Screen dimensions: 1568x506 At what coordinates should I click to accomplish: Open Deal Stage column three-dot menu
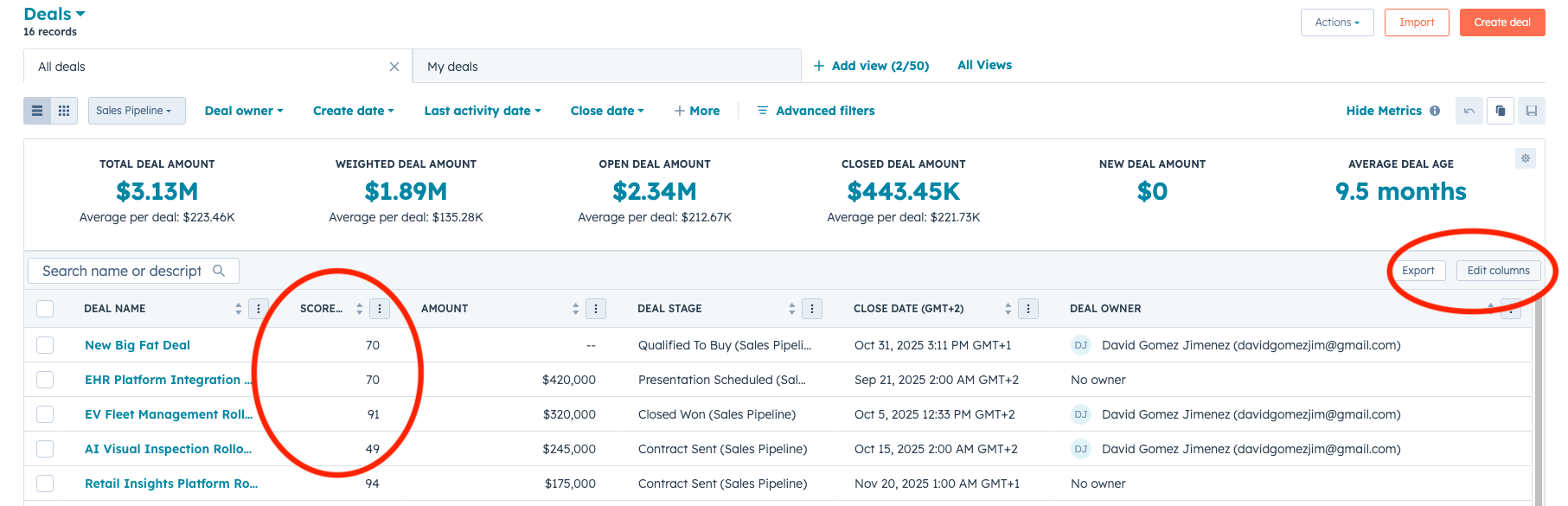pos(811,309)
